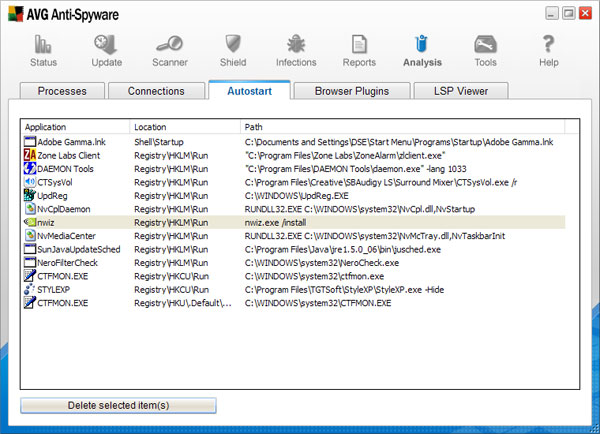The image size is (600, 434).
Task: Click the CTSysVol.exe /r path cell
Action: click(x=381, y=182)
